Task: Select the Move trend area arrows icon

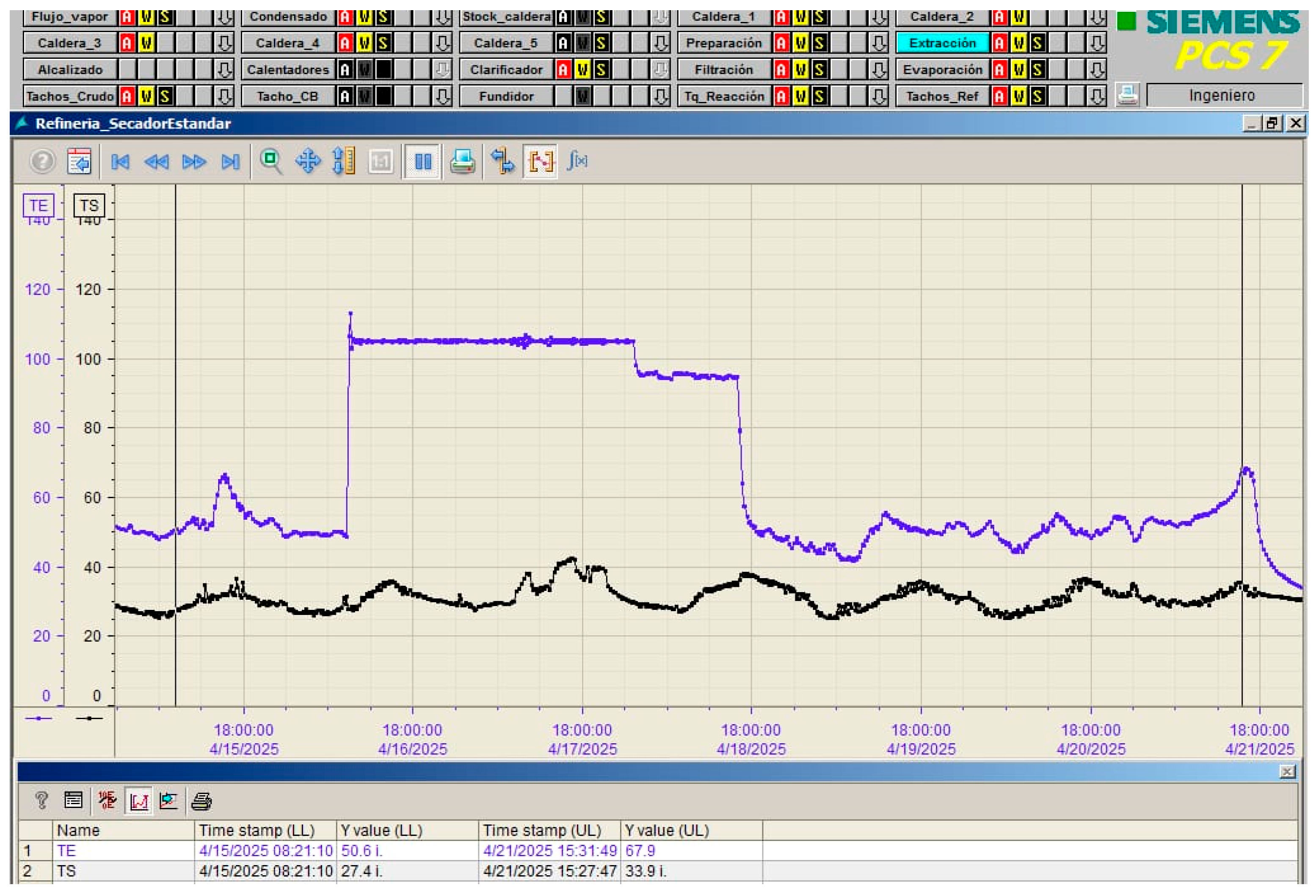Action: (x=307, y=162)
